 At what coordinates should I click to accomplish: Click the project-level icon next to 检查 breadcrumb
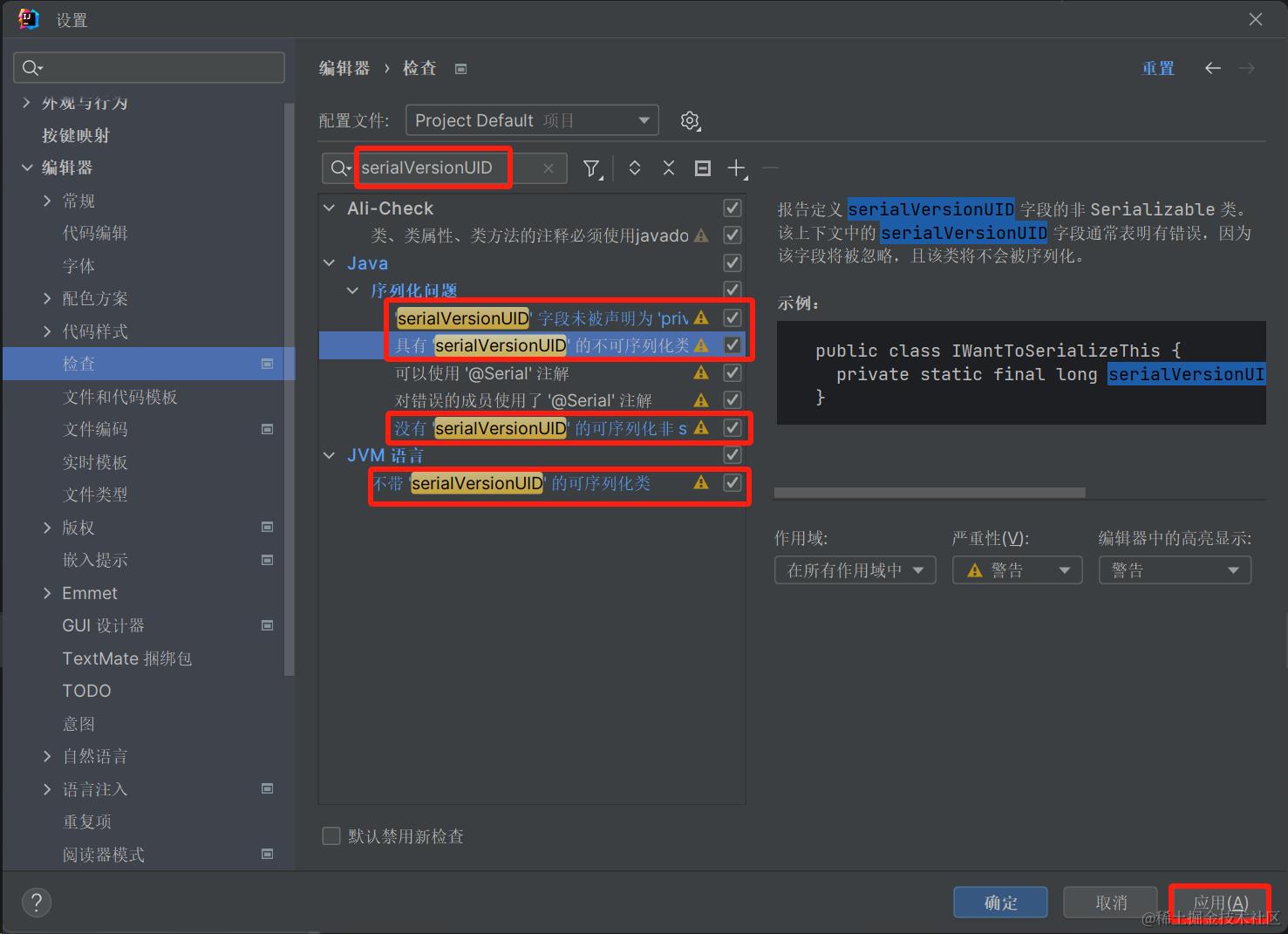pyautogui.click(x=461, y=69)
